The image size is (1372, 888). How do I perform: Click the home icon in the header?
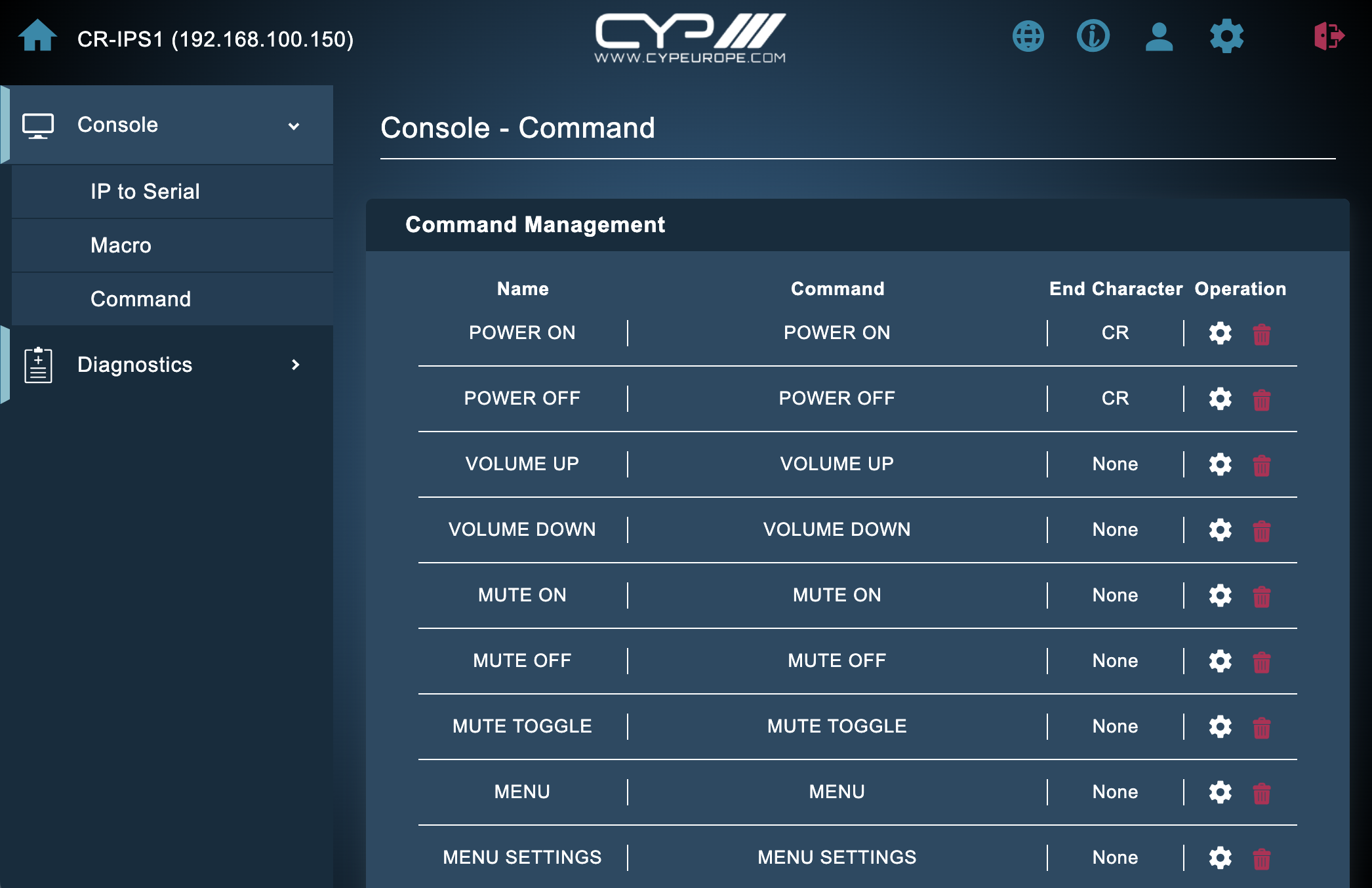37,36
